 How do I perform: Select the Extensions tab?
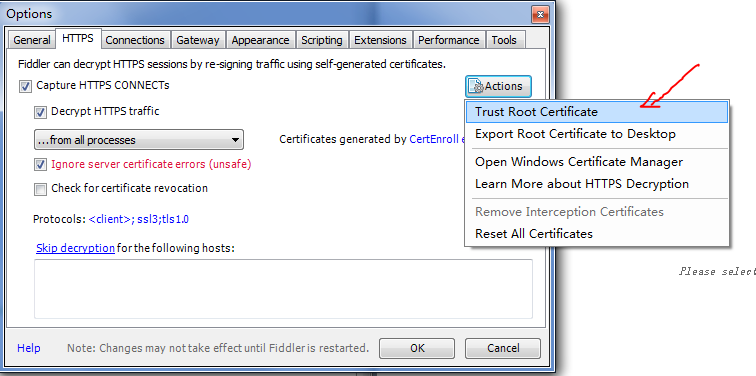[380, 40]
